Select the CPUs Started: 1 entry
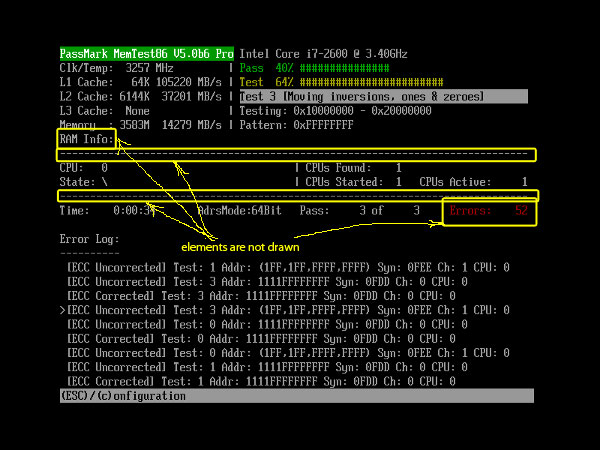The width and height of the screenshot is (600, 450). (x=353, y=182)
